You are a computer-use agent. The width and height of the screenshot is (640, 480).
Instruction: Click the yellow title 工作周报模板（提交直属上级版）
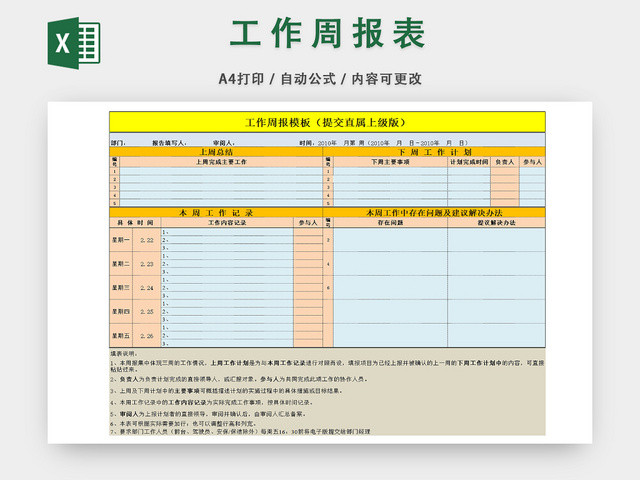click(x=327, y=122)
